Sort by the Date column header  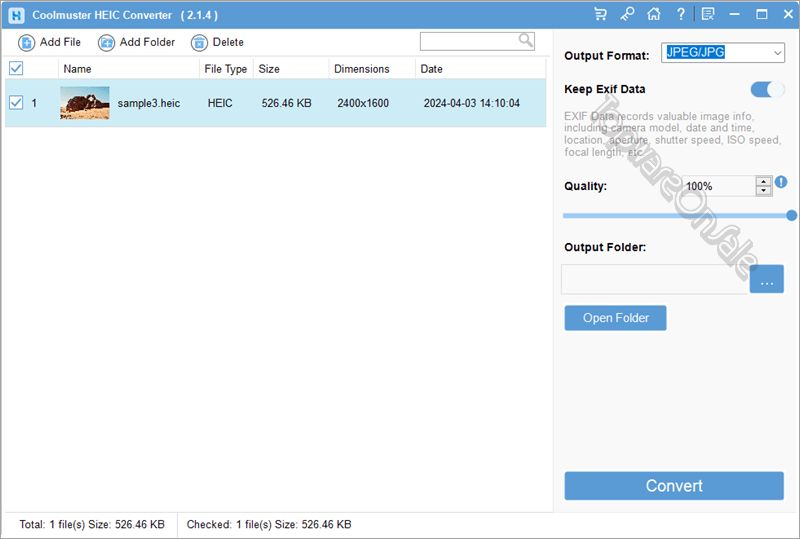[481, 69]
